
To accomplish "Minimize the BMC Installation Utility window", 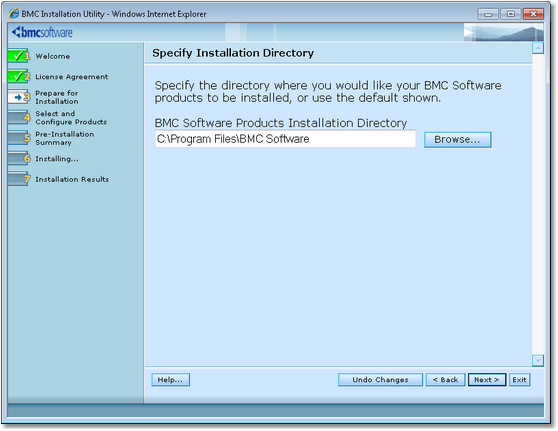I will coord(488,14).
